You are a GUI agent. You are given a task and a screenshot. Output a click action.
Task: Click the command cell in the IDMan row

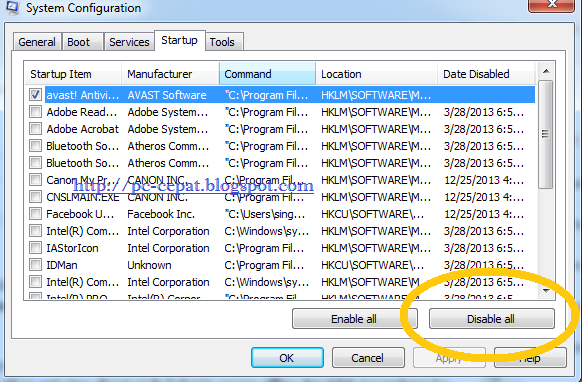pos(264,265)
